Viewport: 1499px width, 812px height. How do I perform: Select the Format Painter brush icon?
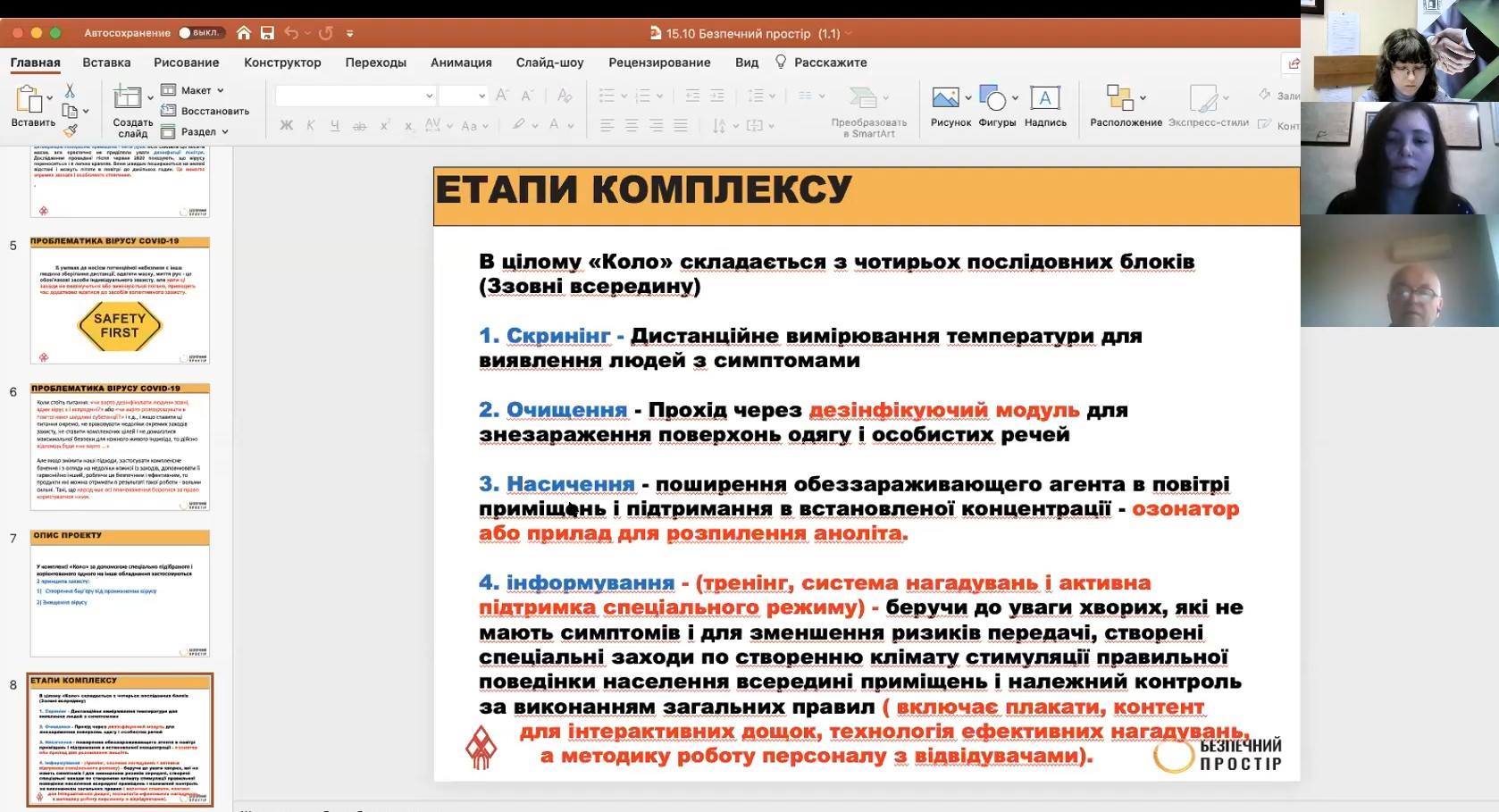[x=70, y=130]
